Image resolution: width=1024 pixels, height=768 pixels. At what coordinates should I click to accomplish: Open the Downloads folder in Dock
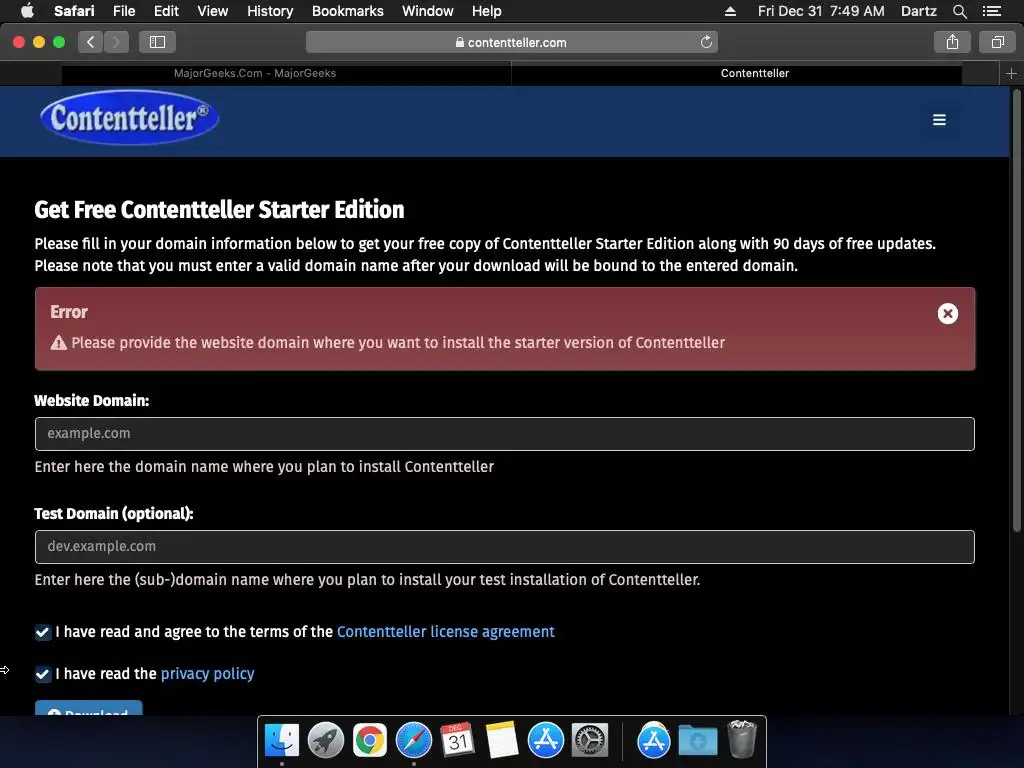point(697,741)
